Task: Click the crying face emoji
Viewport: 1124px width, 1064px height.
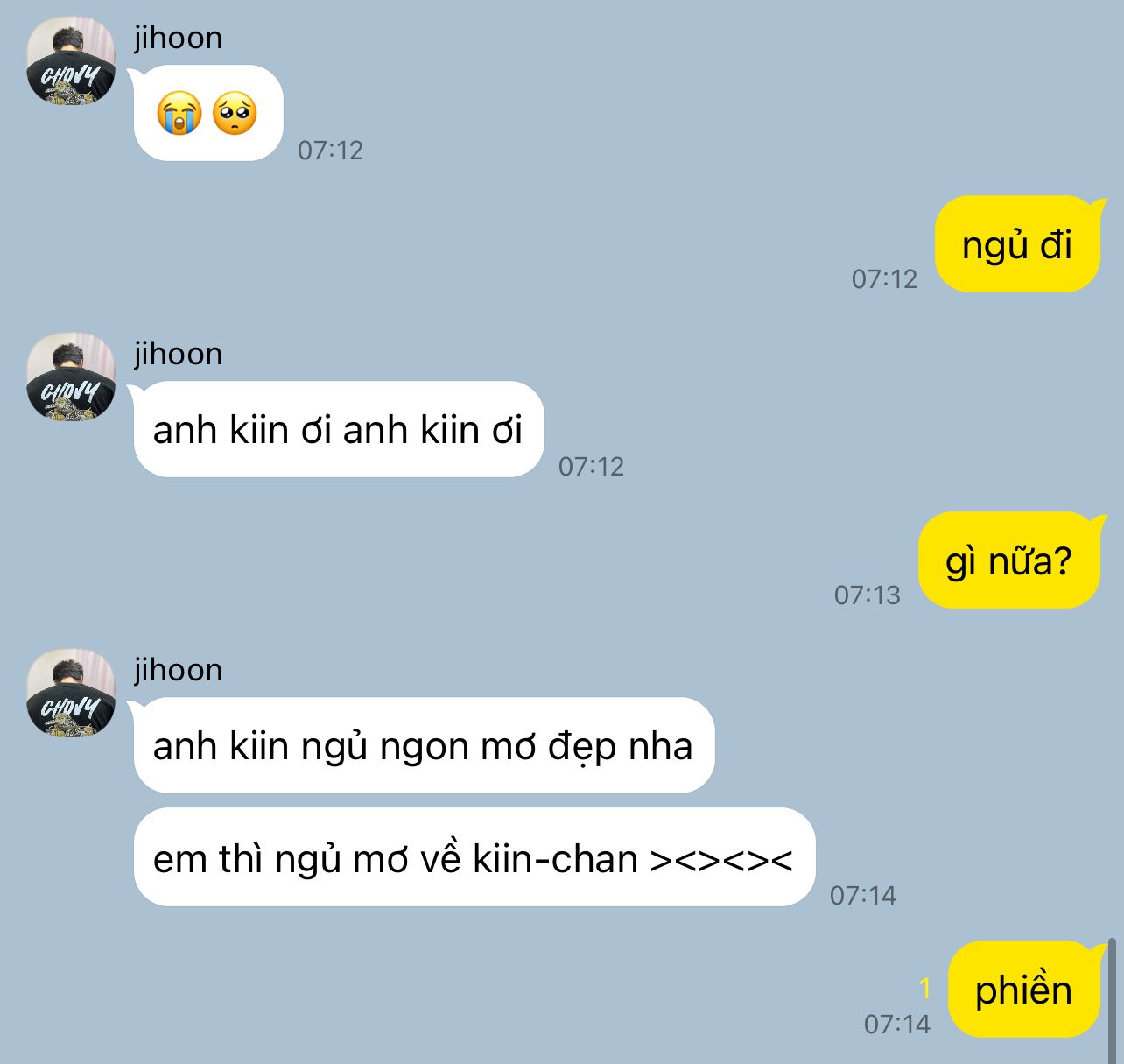Action: (179, 114)
